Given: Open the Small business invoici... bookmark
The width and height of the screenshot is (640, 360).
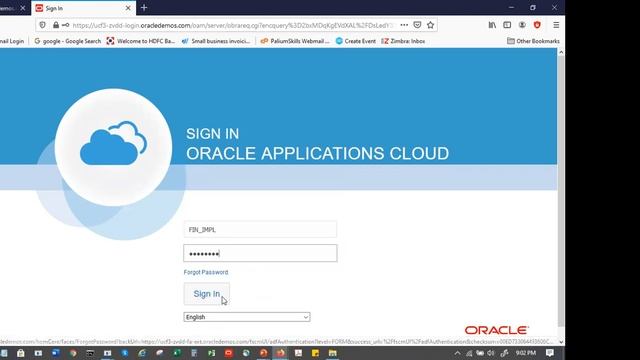Looking at the screenshot, I should pyautogui.click(x=216, y=41).
